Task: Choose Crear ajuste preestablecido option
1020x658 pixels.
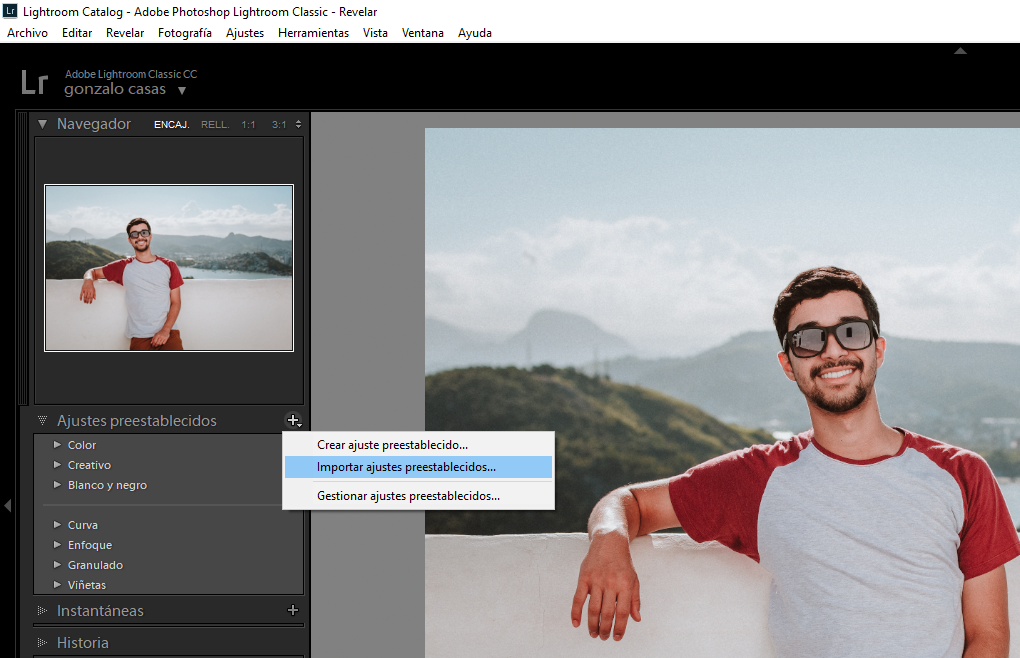Action: click(x=392, y=445)
